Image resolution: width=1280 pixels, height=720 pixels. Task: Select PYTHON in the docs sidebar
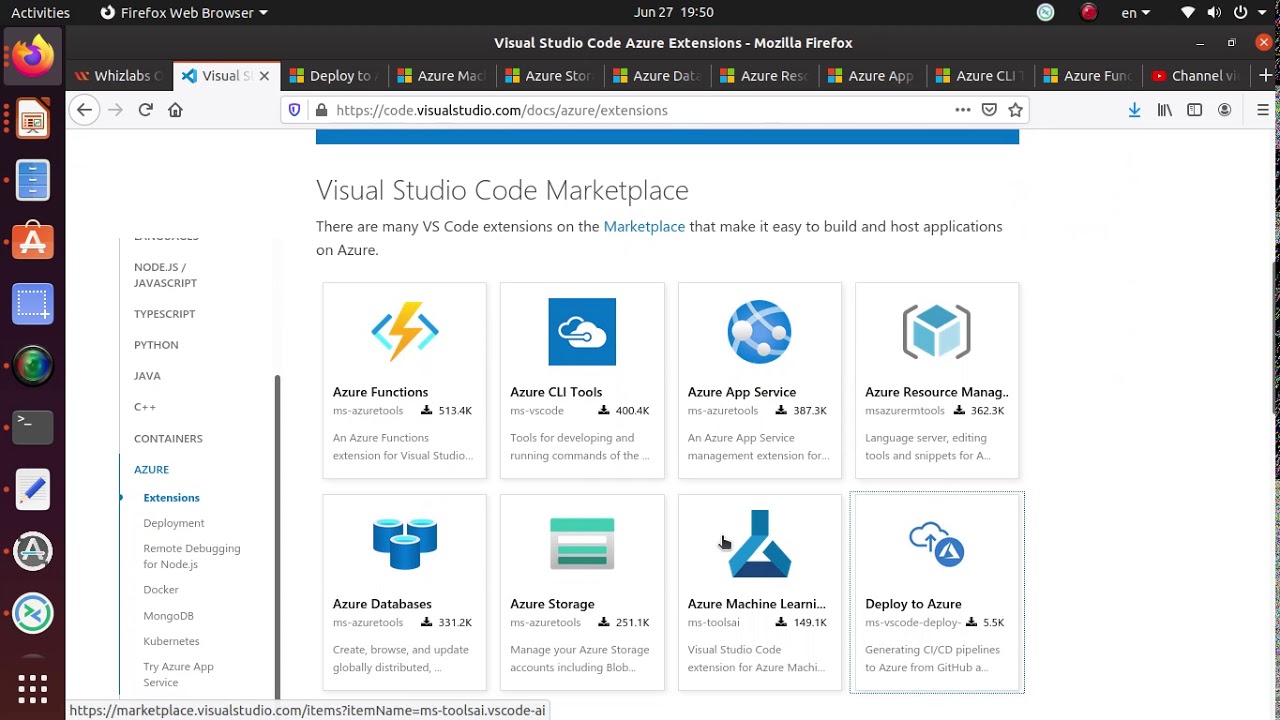tap(156, 345)
